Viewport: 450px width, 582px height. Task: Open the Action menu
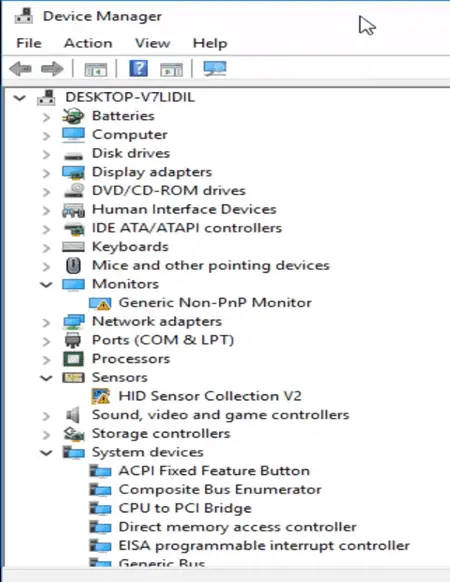tap(88, 43)
